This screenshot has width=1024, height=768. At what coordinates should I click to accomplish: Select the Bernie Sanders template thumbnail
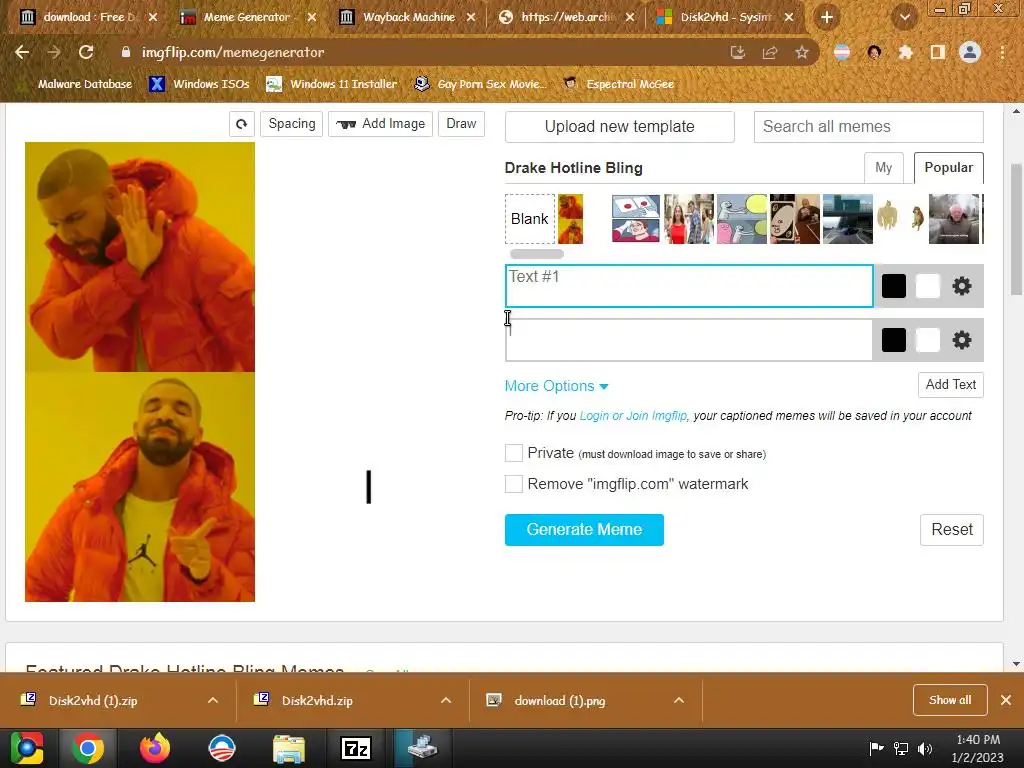pyautogui.click(x=954, y=219)
